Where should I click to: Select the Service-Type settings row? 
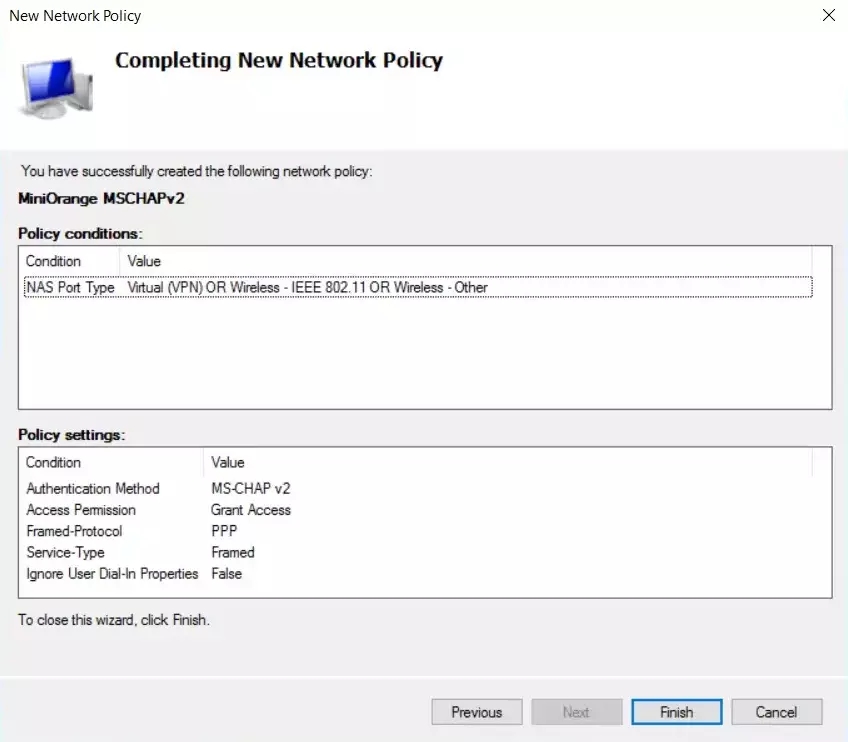point(63,552)
